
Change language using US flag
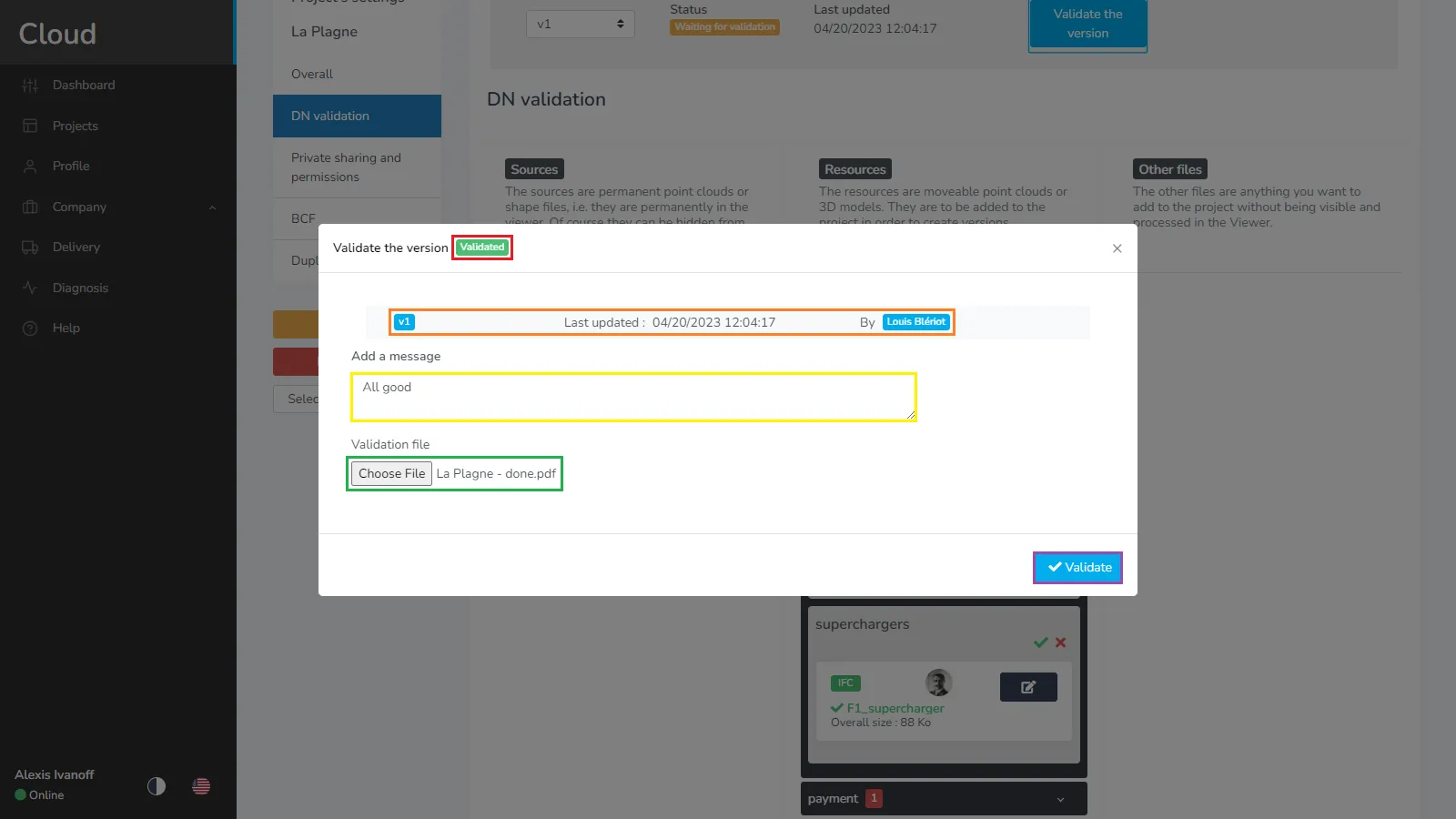(201, 786)
